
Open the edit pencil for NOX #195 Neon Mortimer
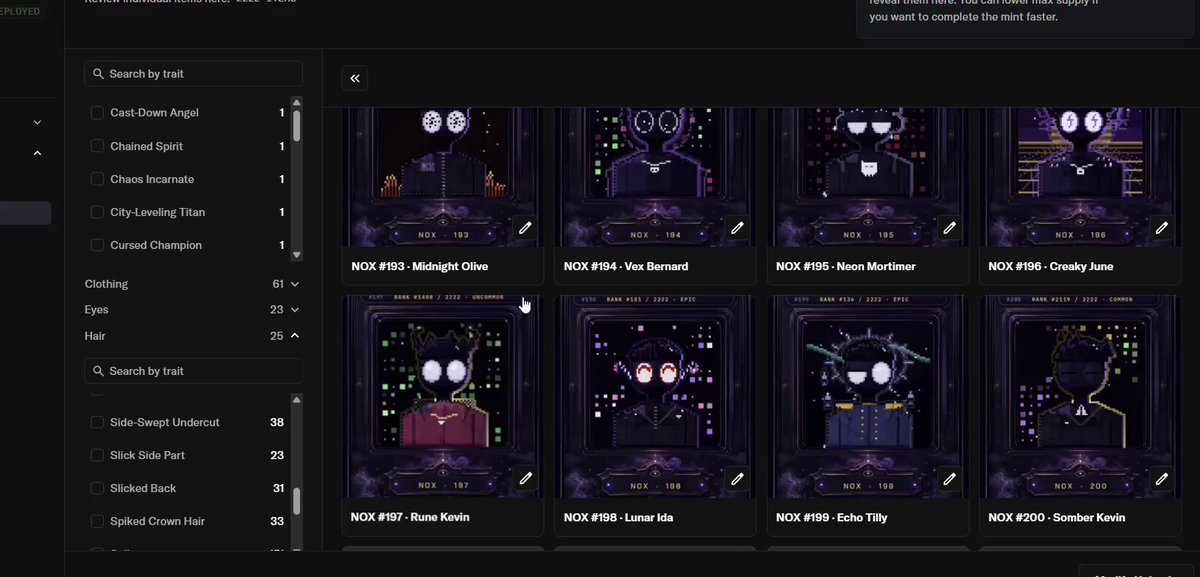point(949,228)
